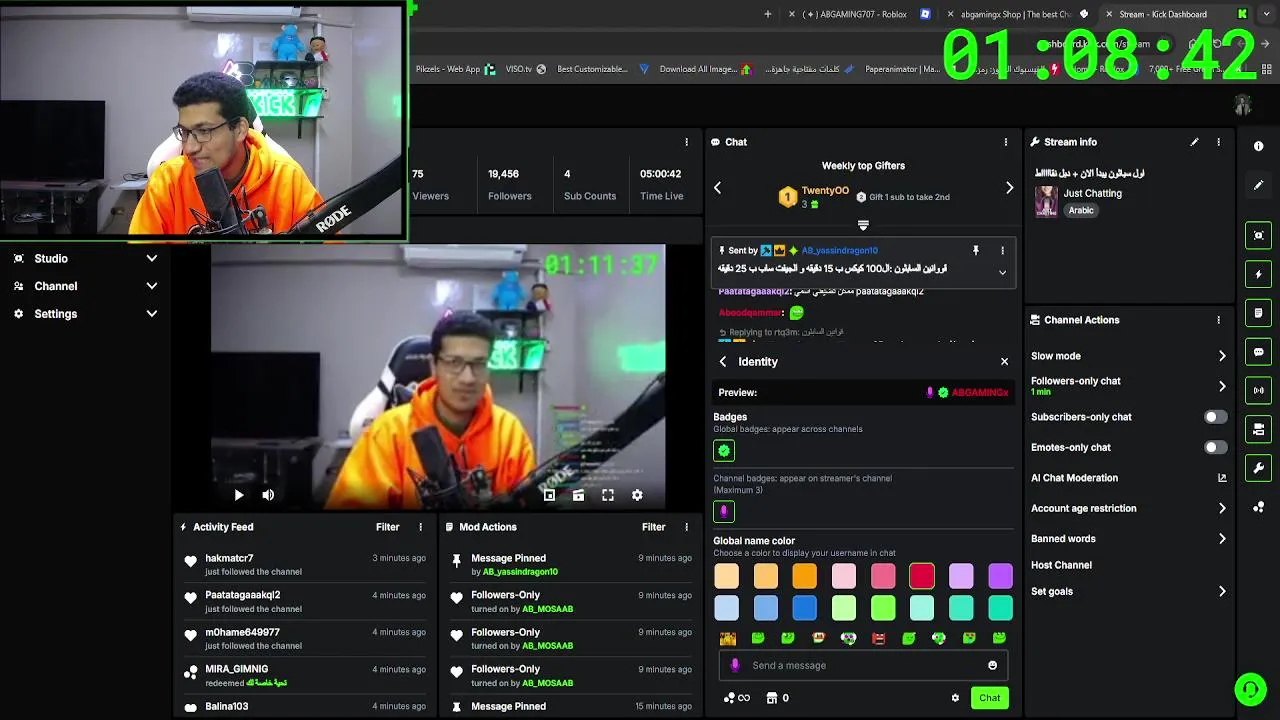Viewport: 1280px width, 720px height.
Task: Enter fullscreen on the stream preview
Action: pyautogui.click(x=608, y=495)
